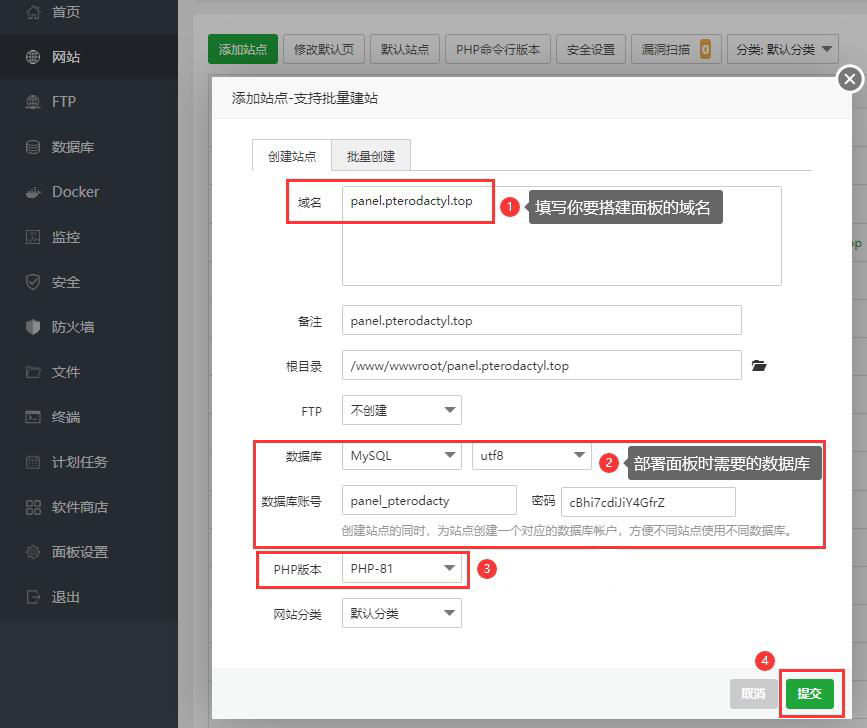Open the 软件商店 (App Store) sidebar item
This screenshot has width=867, height=728.
(x=79, y=507)
